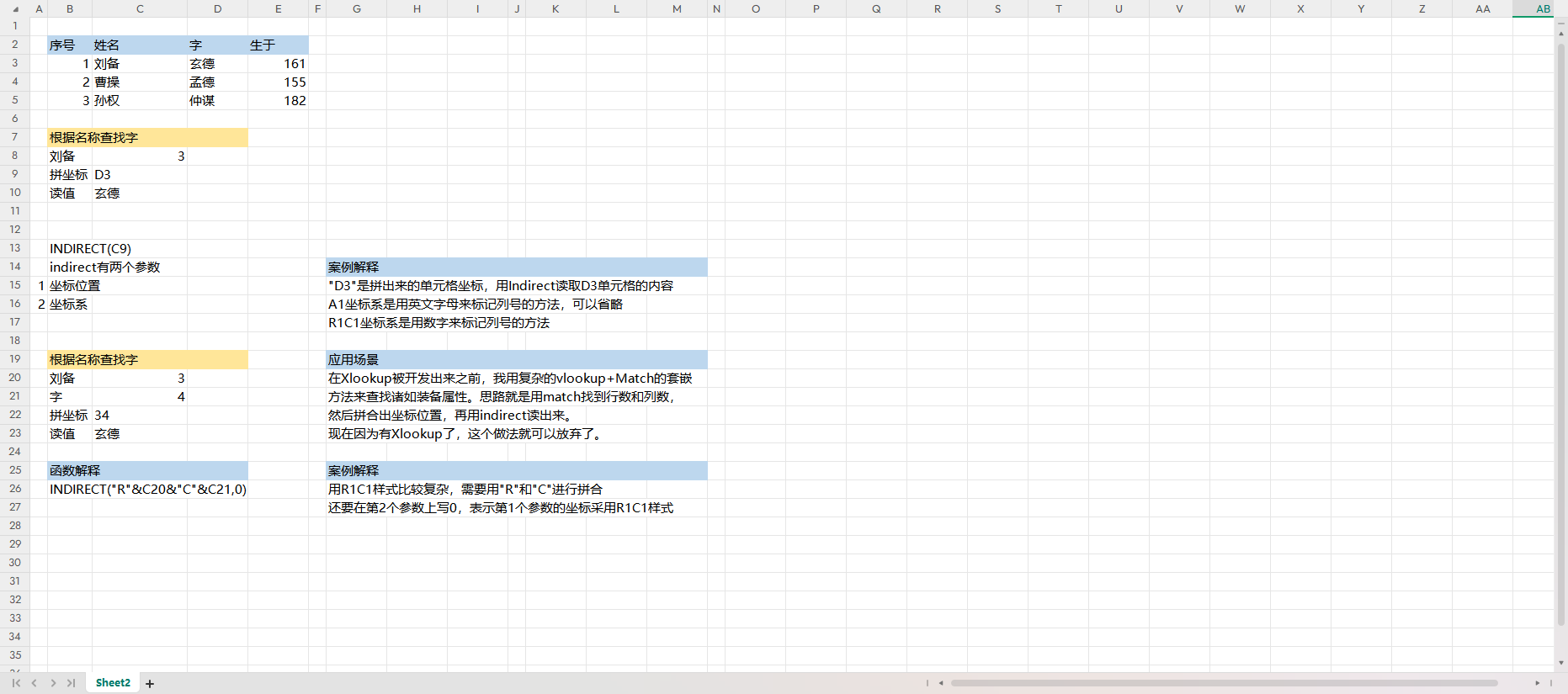Viewport: 1568px width, 694px height.
Task: Go to the next sheet tab
Action: coord(53,683)
